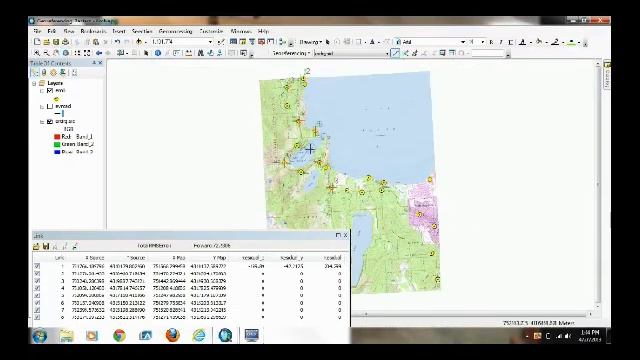Open the Drawing dropdown menu
Screen dimensions: 640x360
point(311,42)
